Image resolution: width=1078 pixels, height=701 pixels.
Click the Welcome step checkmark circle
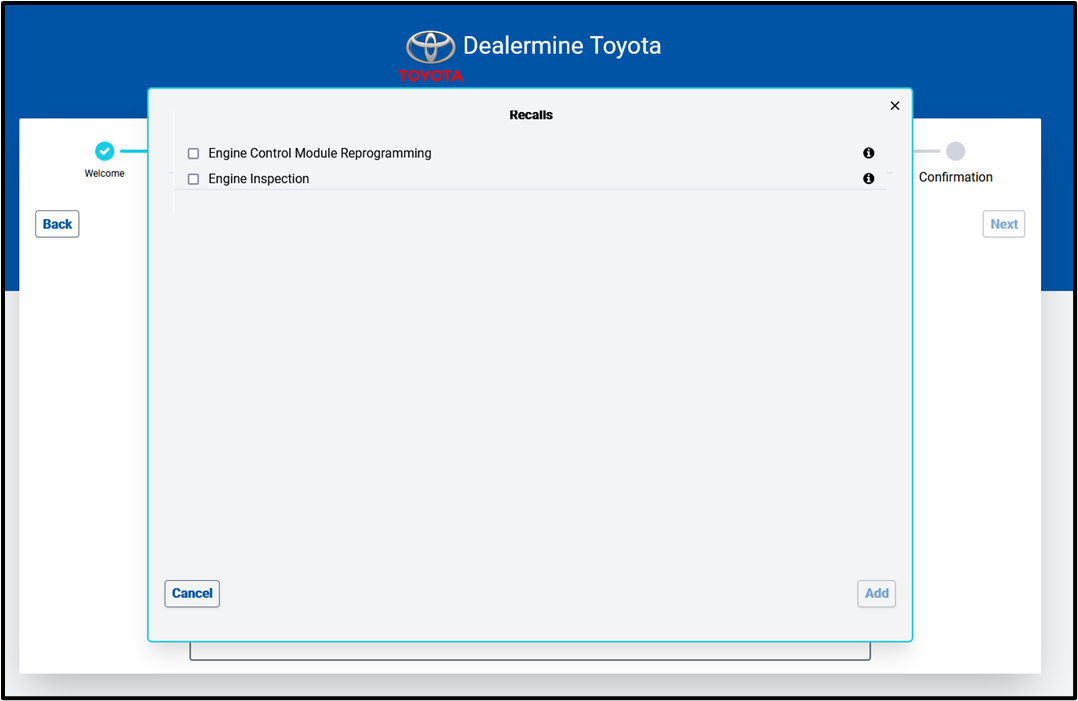[x=105, y=151]
